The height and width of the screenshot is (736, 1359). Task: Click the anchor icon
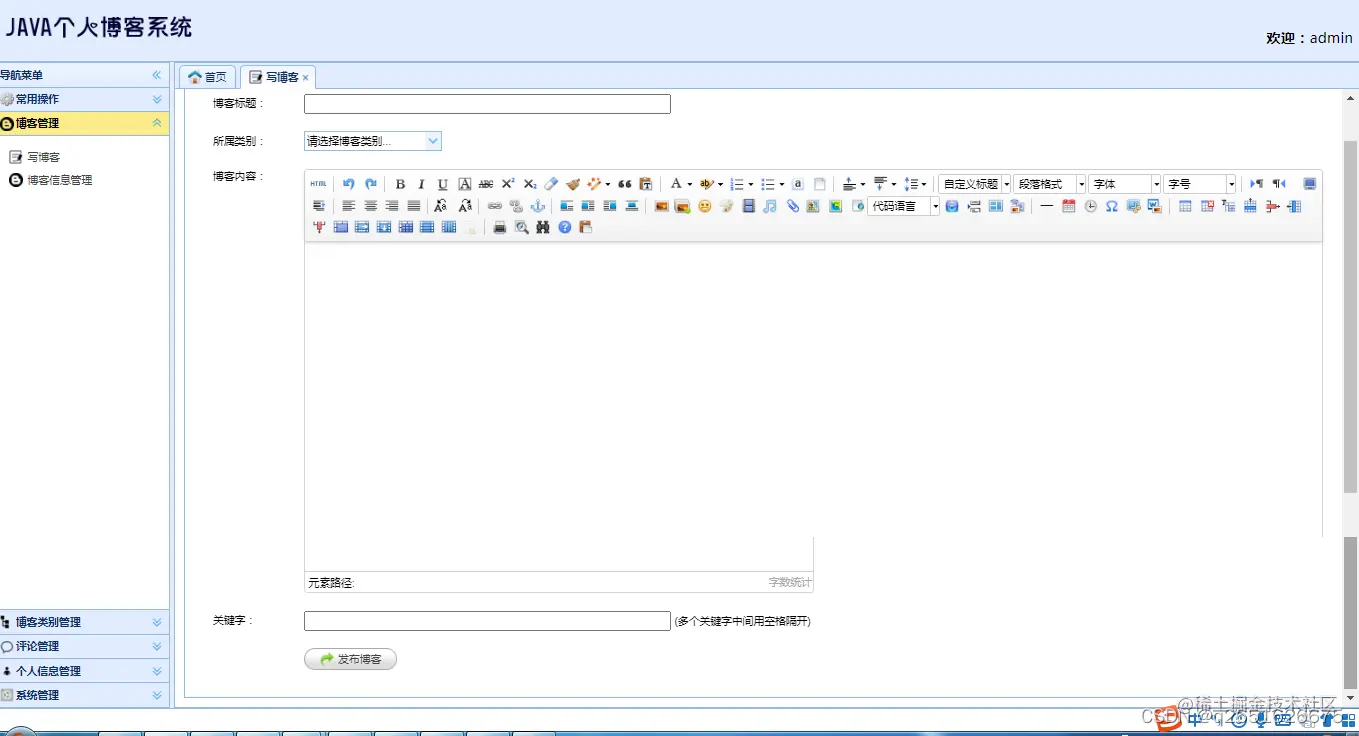click(x=538, y=206)
